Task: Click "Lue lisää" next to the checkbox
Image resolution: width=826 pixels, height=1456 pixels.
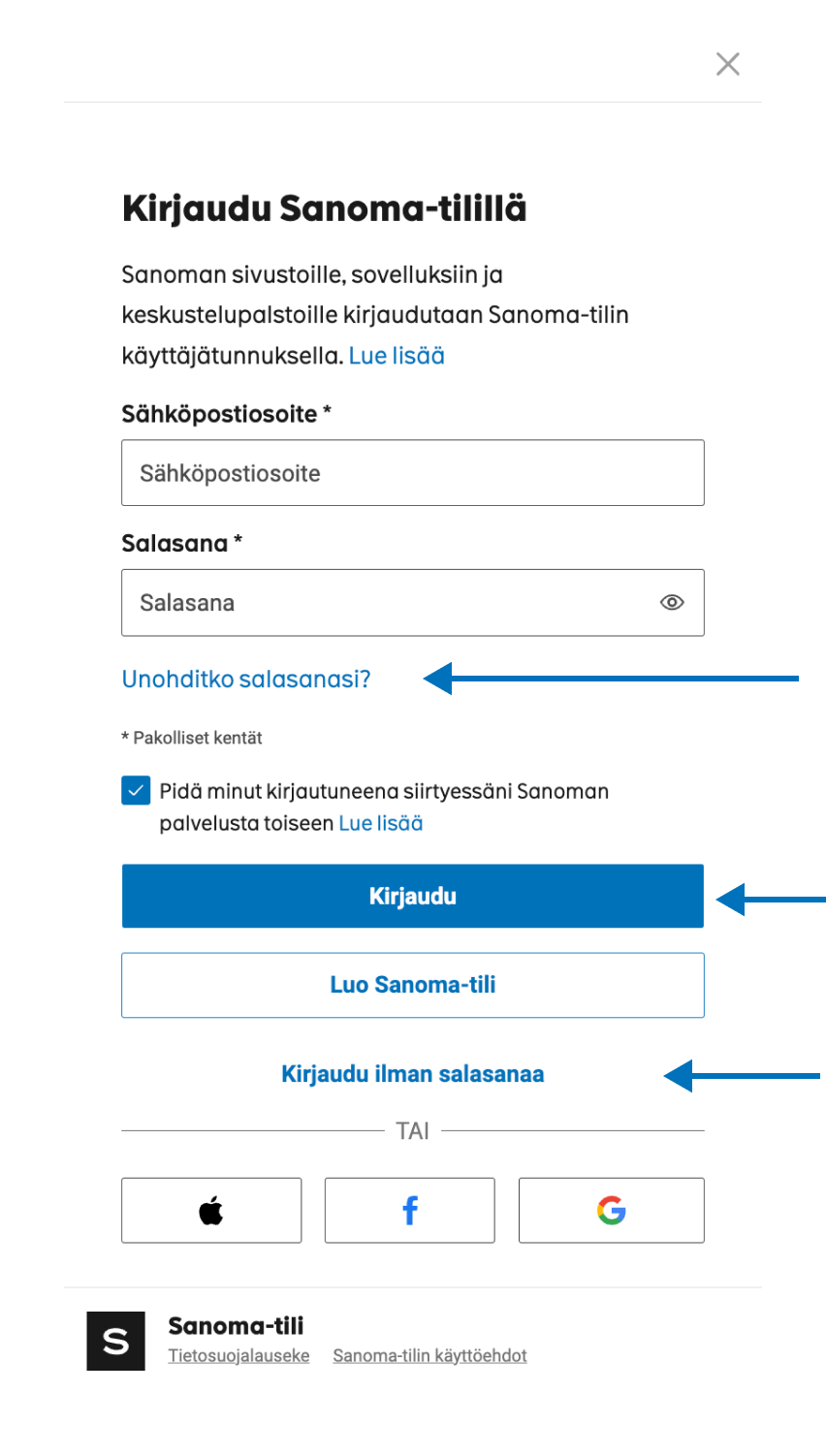Action: pyautogui.click(x=380, y=822)
